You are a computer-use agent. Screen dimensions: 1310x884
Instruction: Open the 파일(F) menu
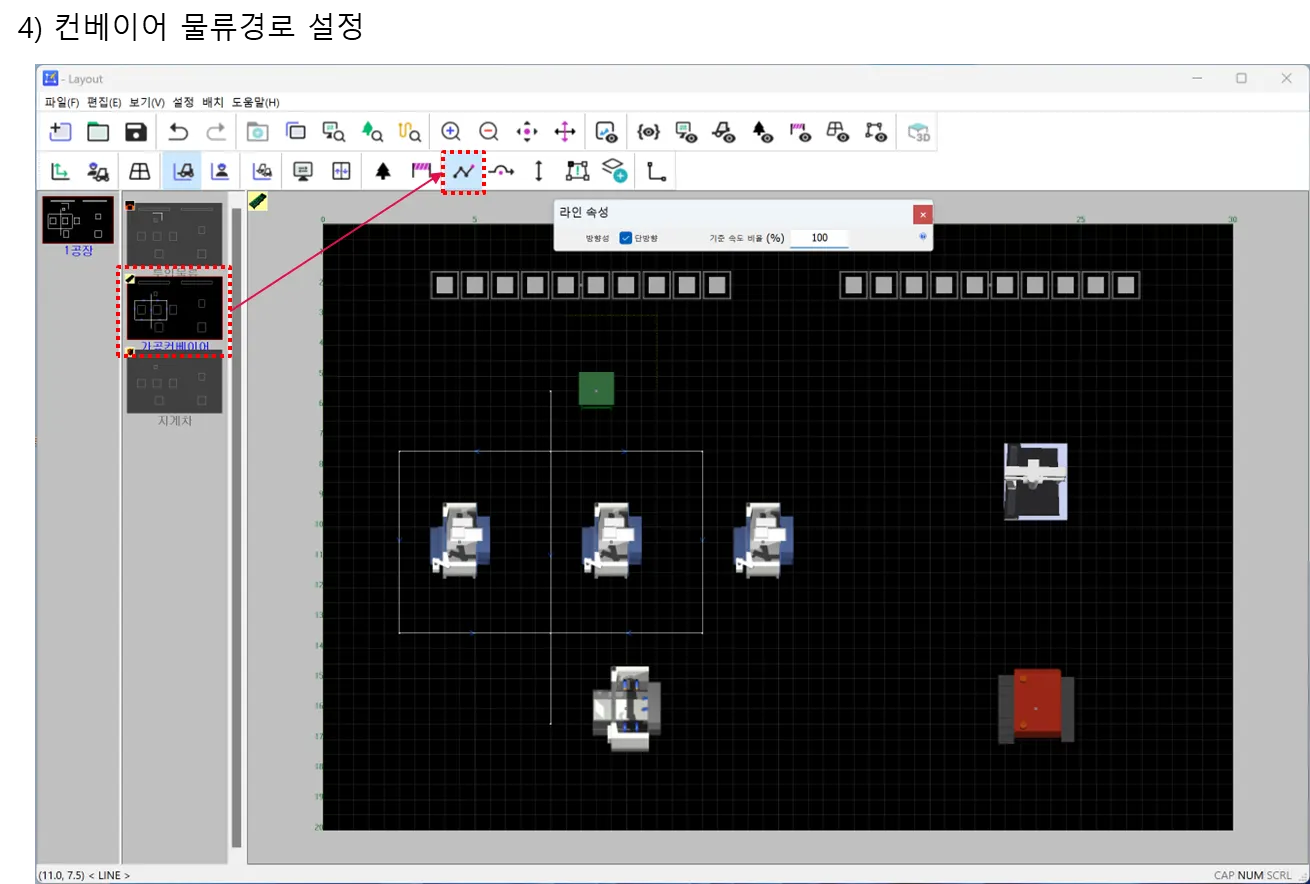tap(61, 102)
